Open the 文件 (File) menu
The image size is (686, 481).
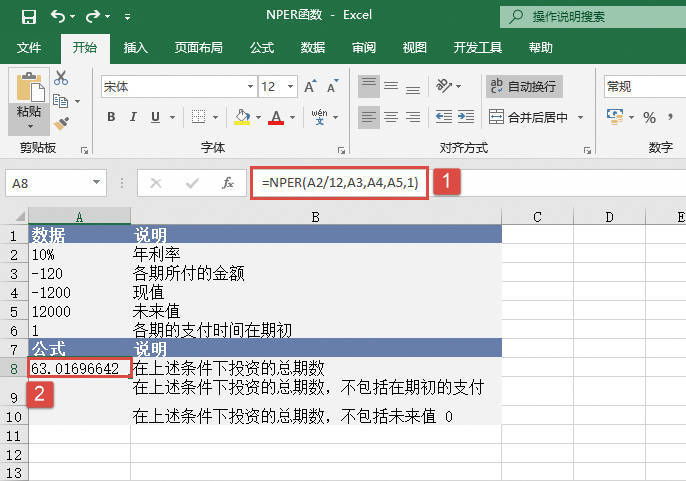tap(29, 47)
